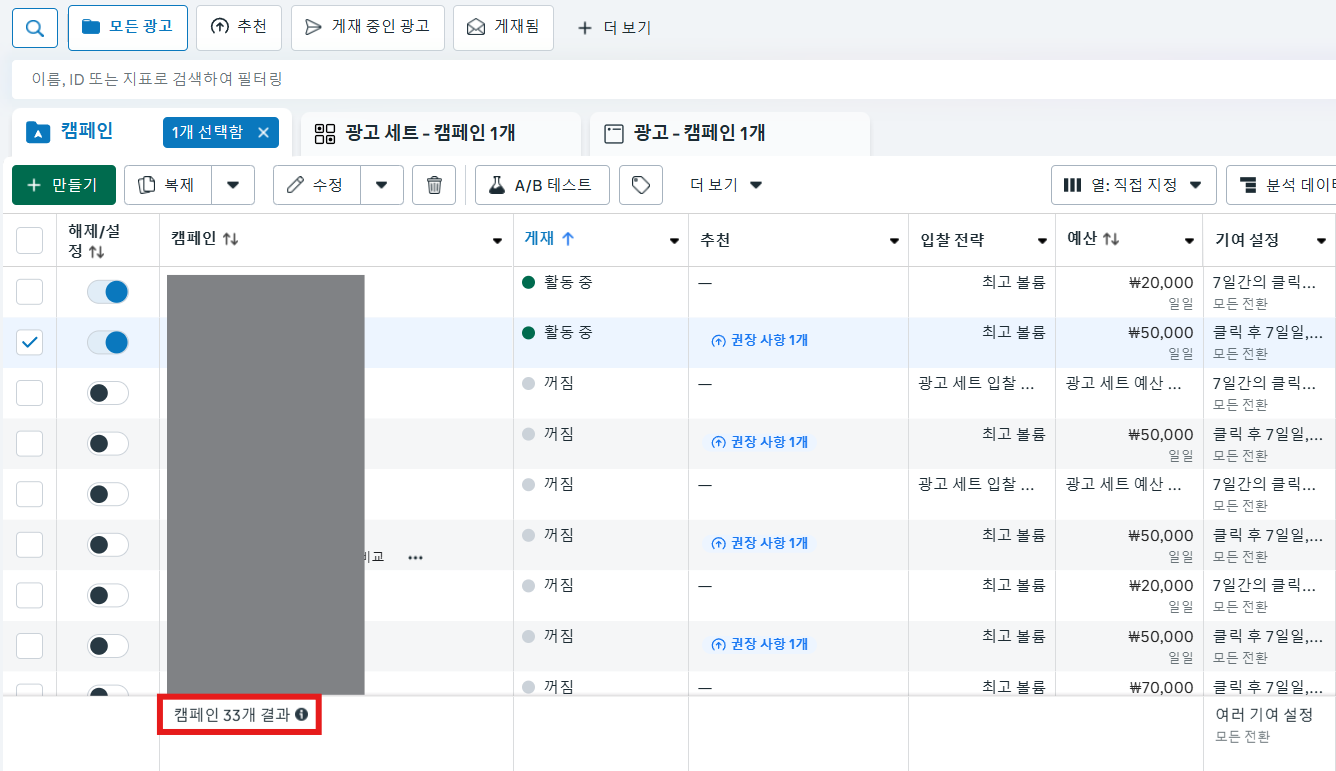
Task: Switch to 광고 세트 - 캠페인 1개 tab
Action: click(x=429, y=133)
